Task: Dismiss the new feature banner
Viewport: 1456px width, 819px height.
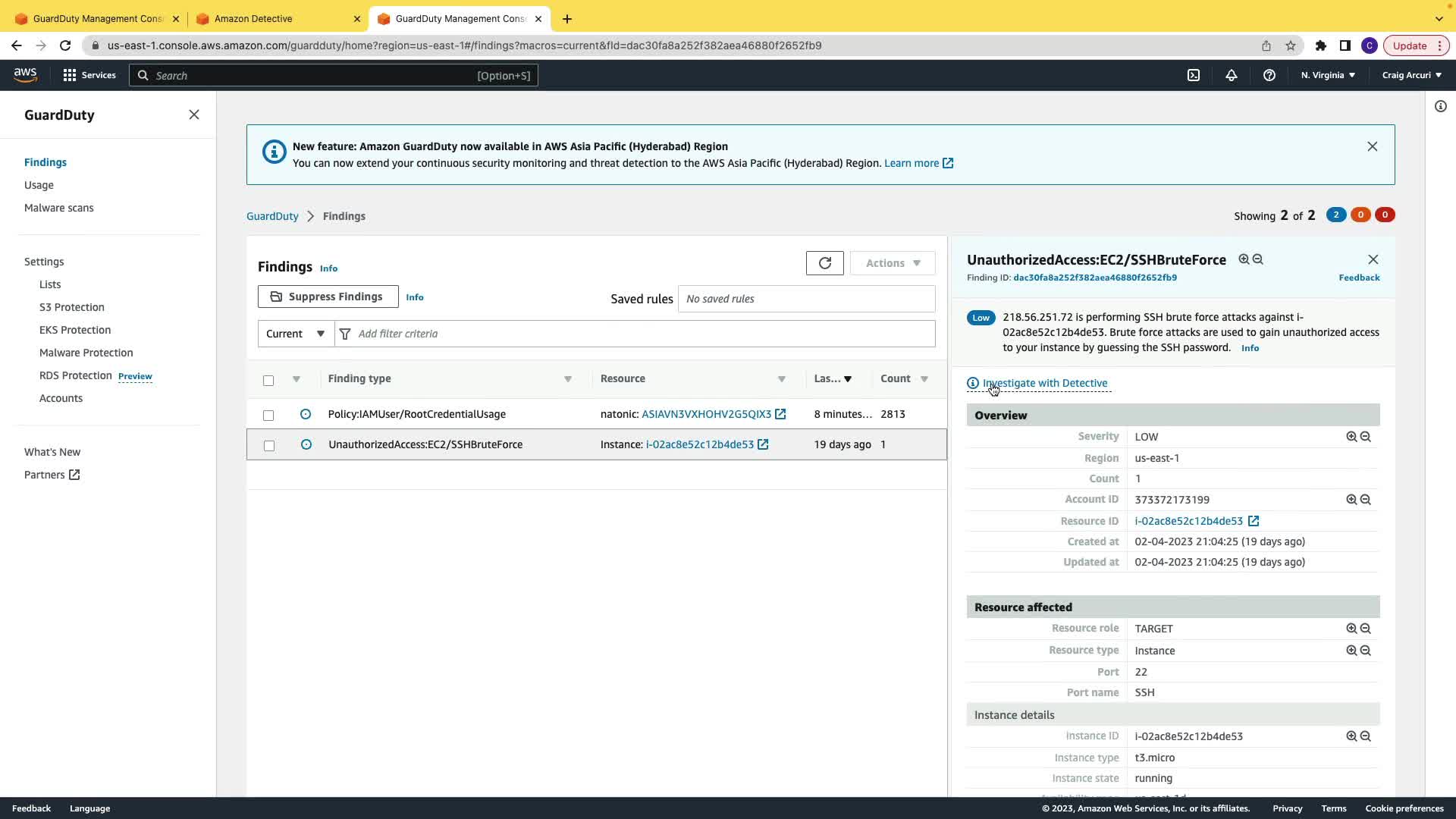Action: [1372, 146]
